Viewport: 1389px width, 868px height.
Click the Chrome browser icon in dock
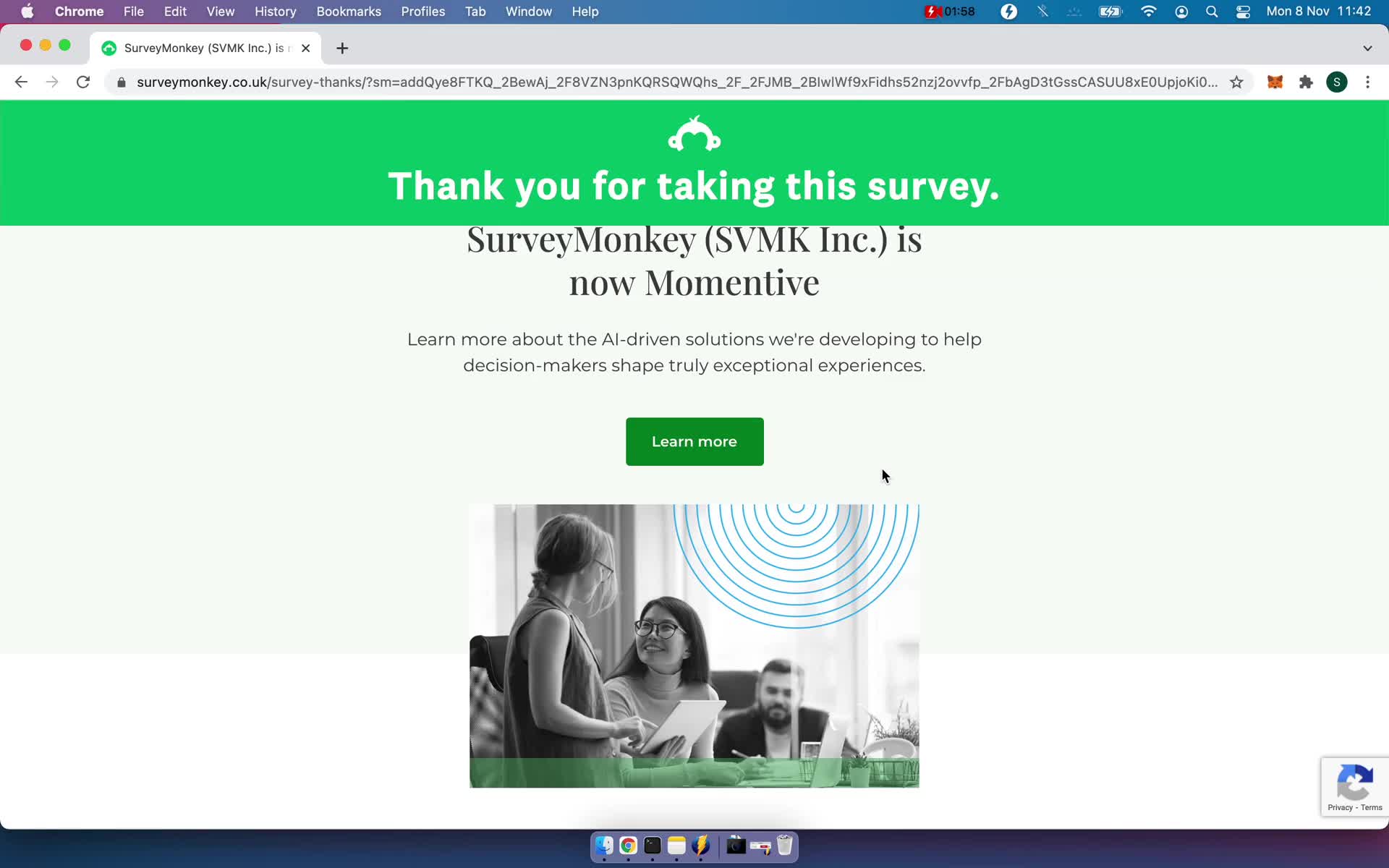628,846
